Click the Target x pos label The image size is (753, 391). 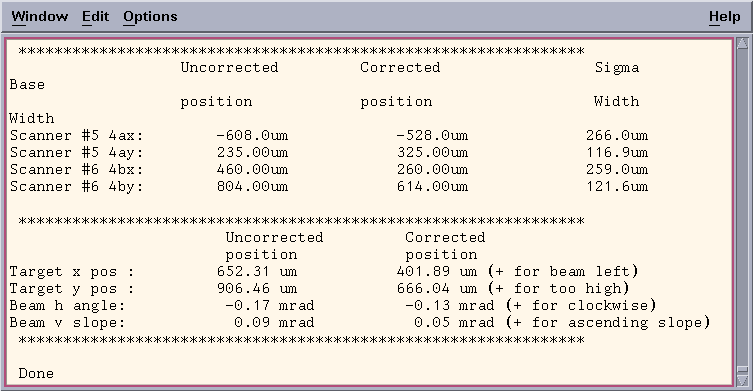[72, 272]
